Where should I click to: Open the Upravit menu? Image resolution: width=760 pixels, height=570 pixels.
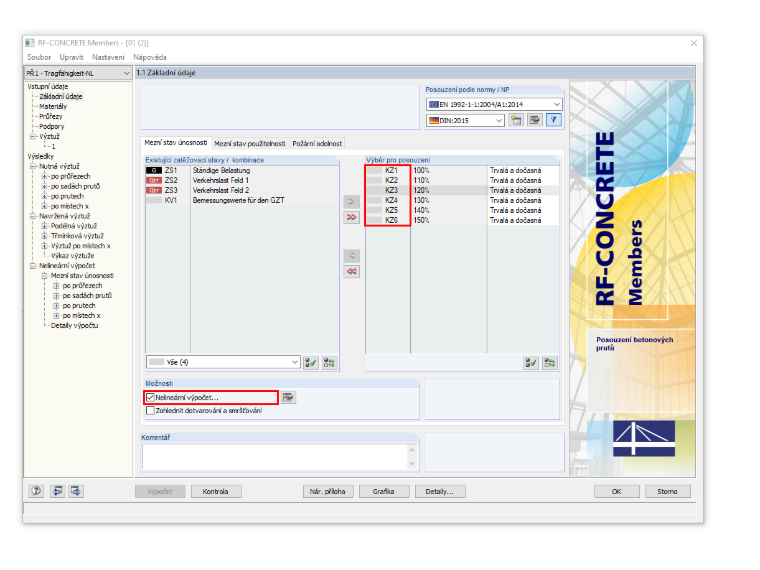(71, 57)
